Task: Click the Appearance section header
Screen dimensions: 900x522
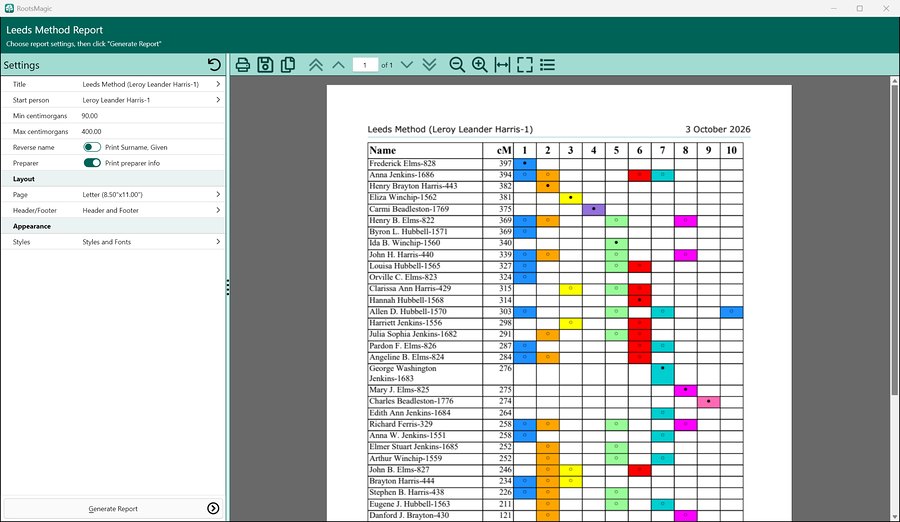Action: click(x=113, y=226)
